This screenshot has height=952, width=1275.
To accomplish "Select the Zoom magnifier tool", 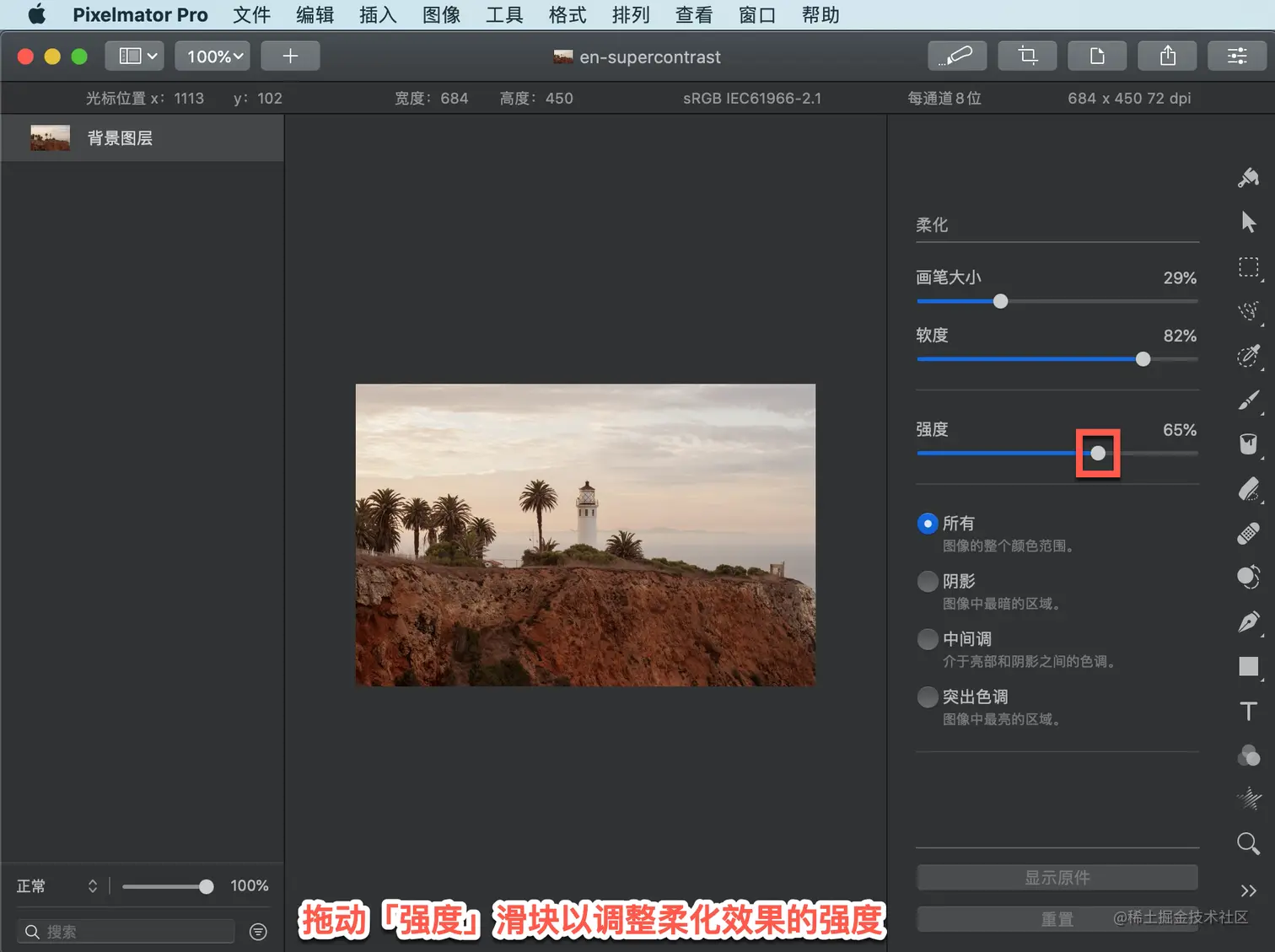I will [1249, 843].
